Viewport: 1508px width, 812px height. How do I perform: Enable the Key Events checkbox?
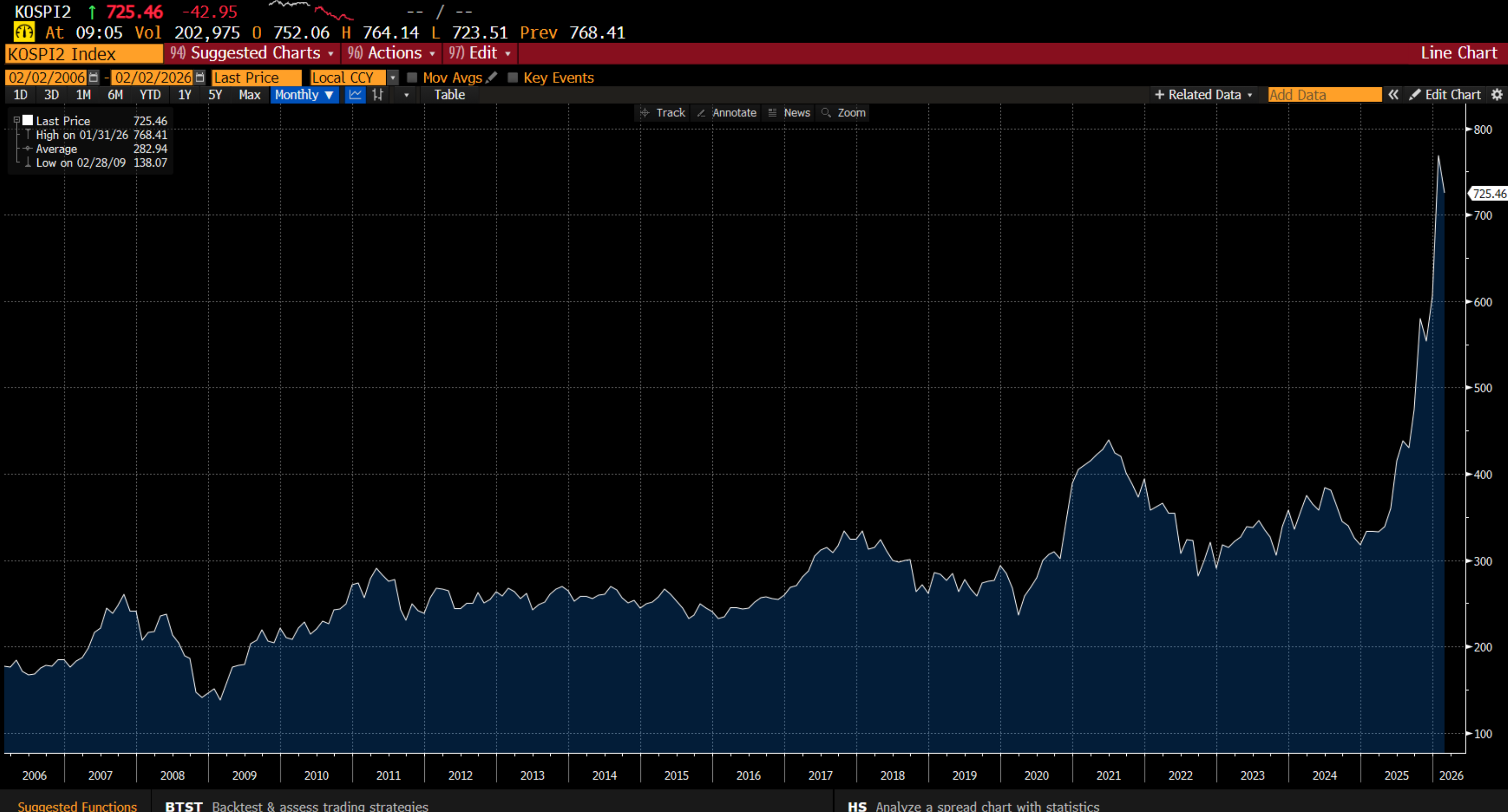point(513,77)
